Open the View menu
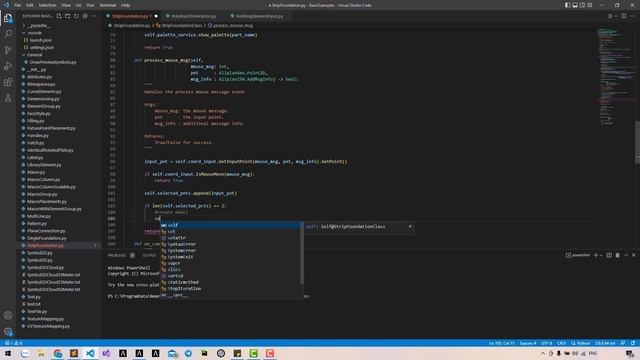The width and height of the screenshot is (640, 360). [x=66, y=5]
